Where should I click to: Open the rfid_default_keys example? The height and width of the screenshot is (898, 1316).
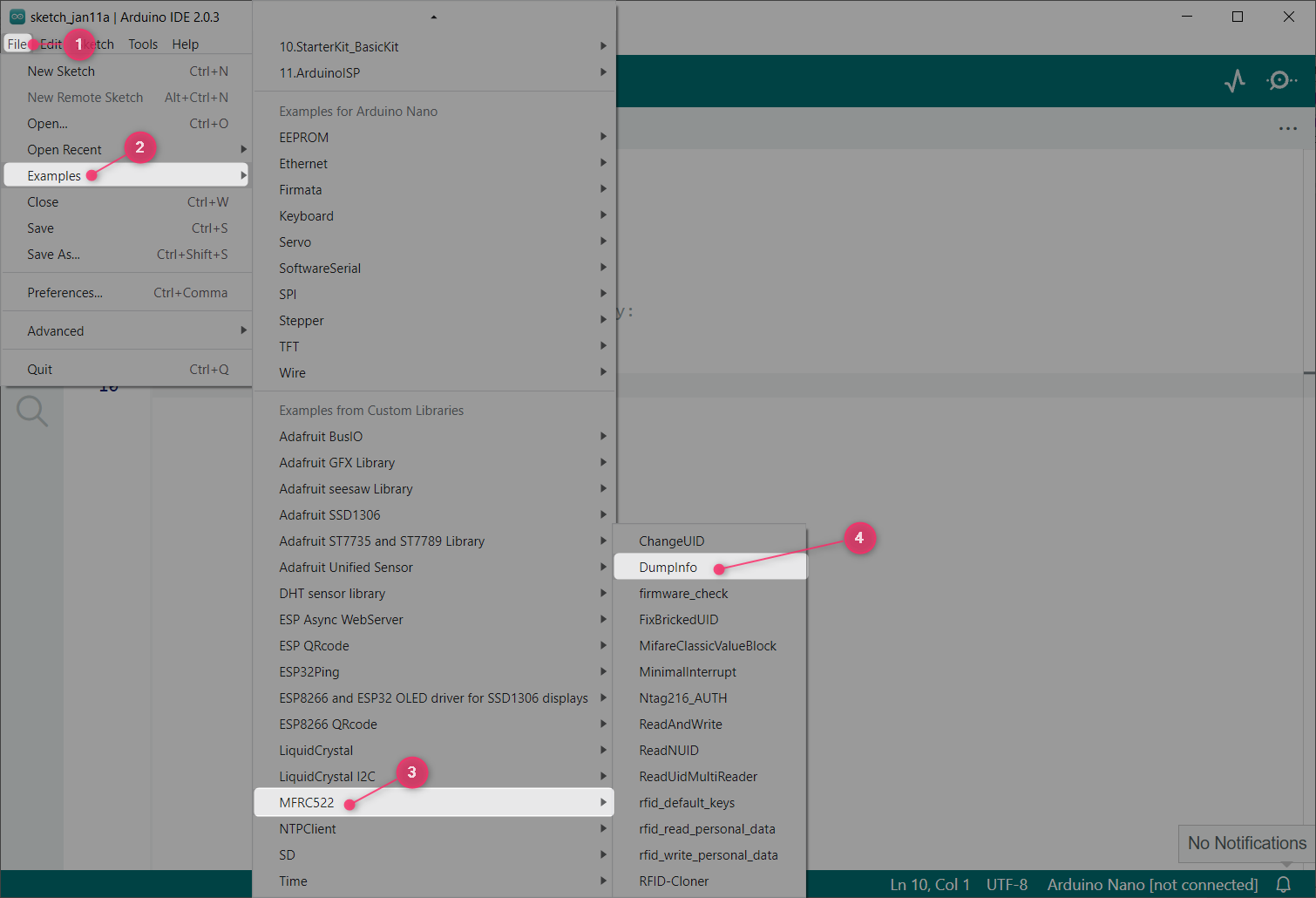coord(710,803)
